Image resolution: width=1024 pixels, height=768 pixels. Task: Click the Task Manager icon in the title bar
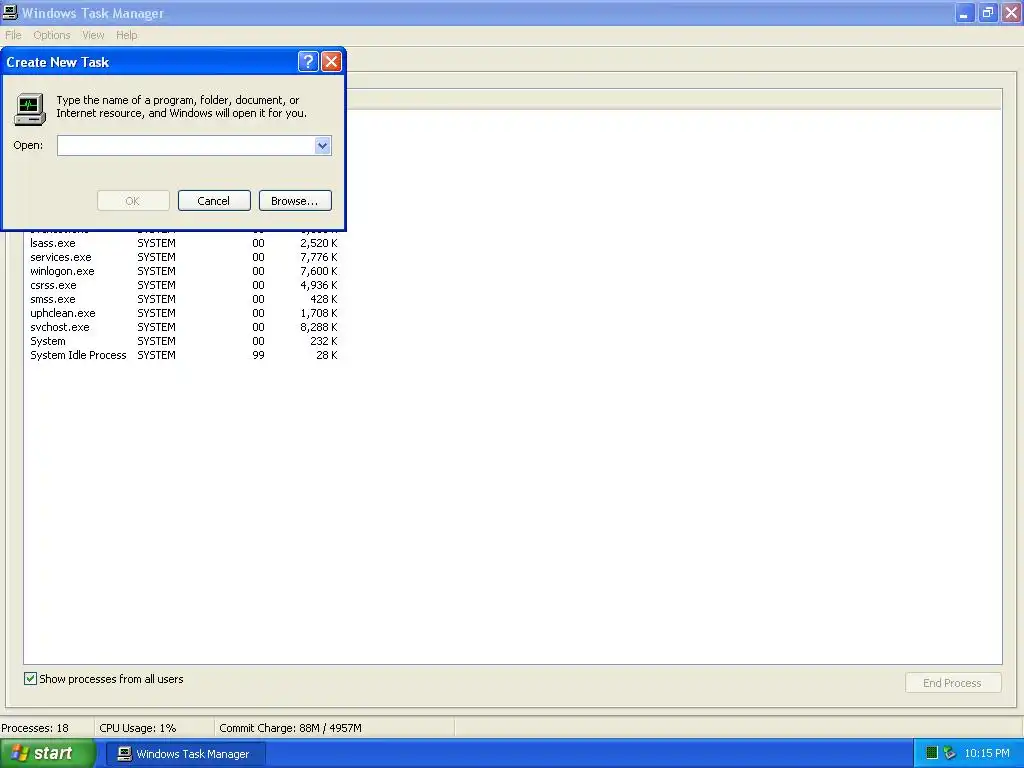pyautogui.click(x=10, y=12)
